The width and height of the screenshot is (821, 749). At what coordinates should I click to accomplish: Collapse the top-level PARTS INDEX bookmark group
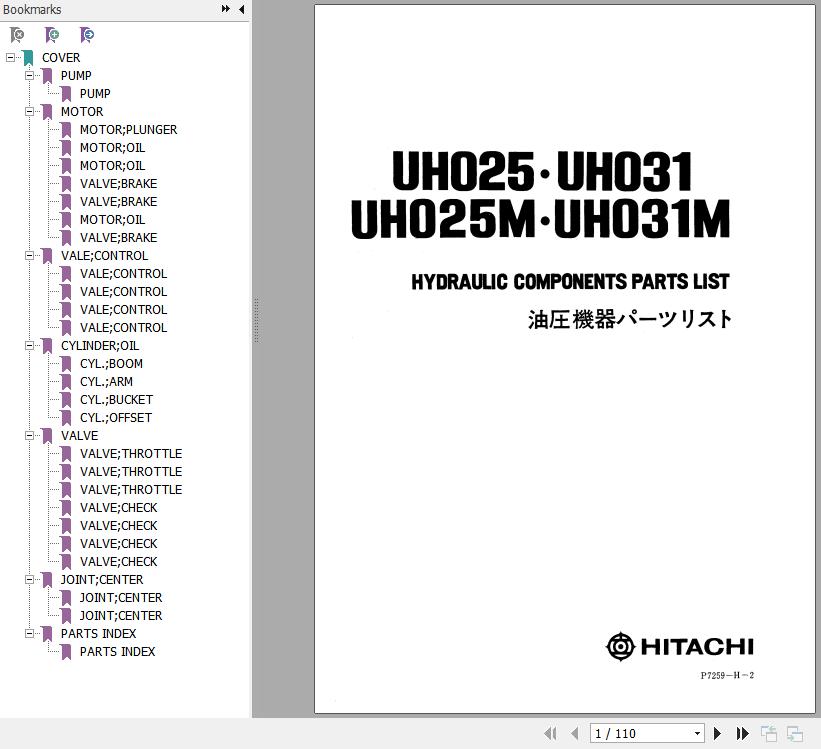coord(29,634)
